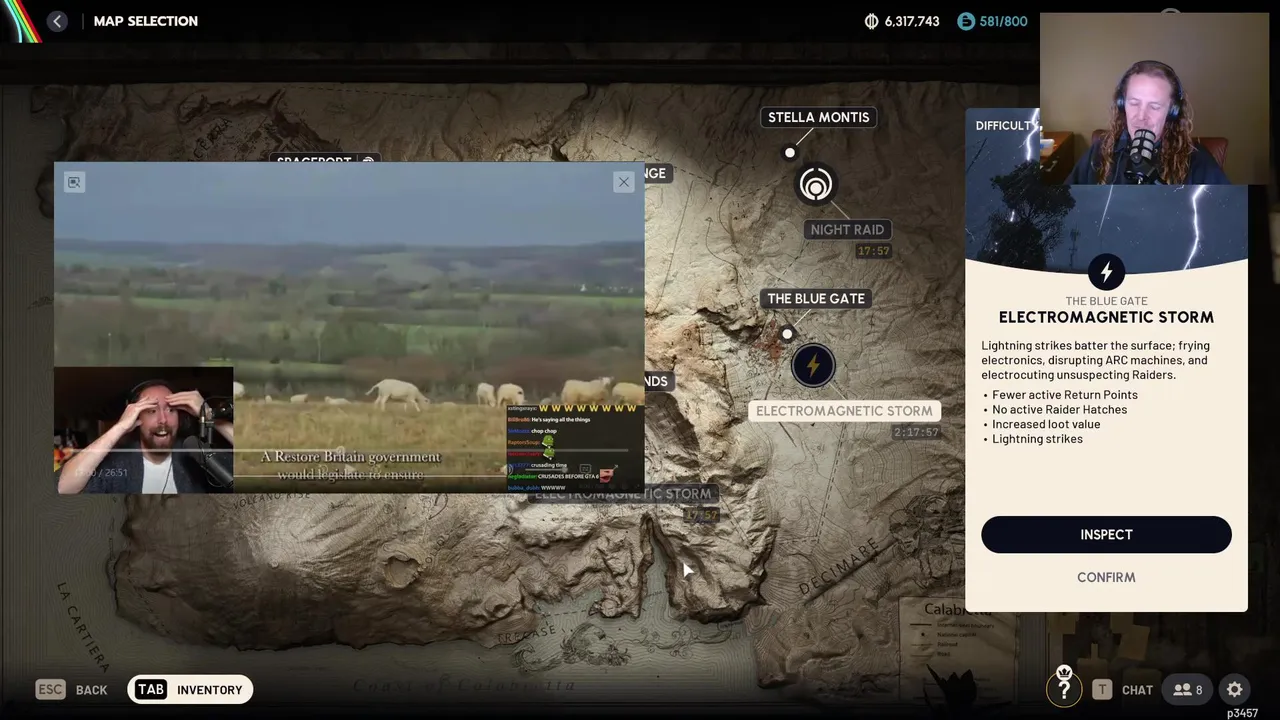
Task: Select the STELLA MONTIS map label
Action: pos(818,117)
